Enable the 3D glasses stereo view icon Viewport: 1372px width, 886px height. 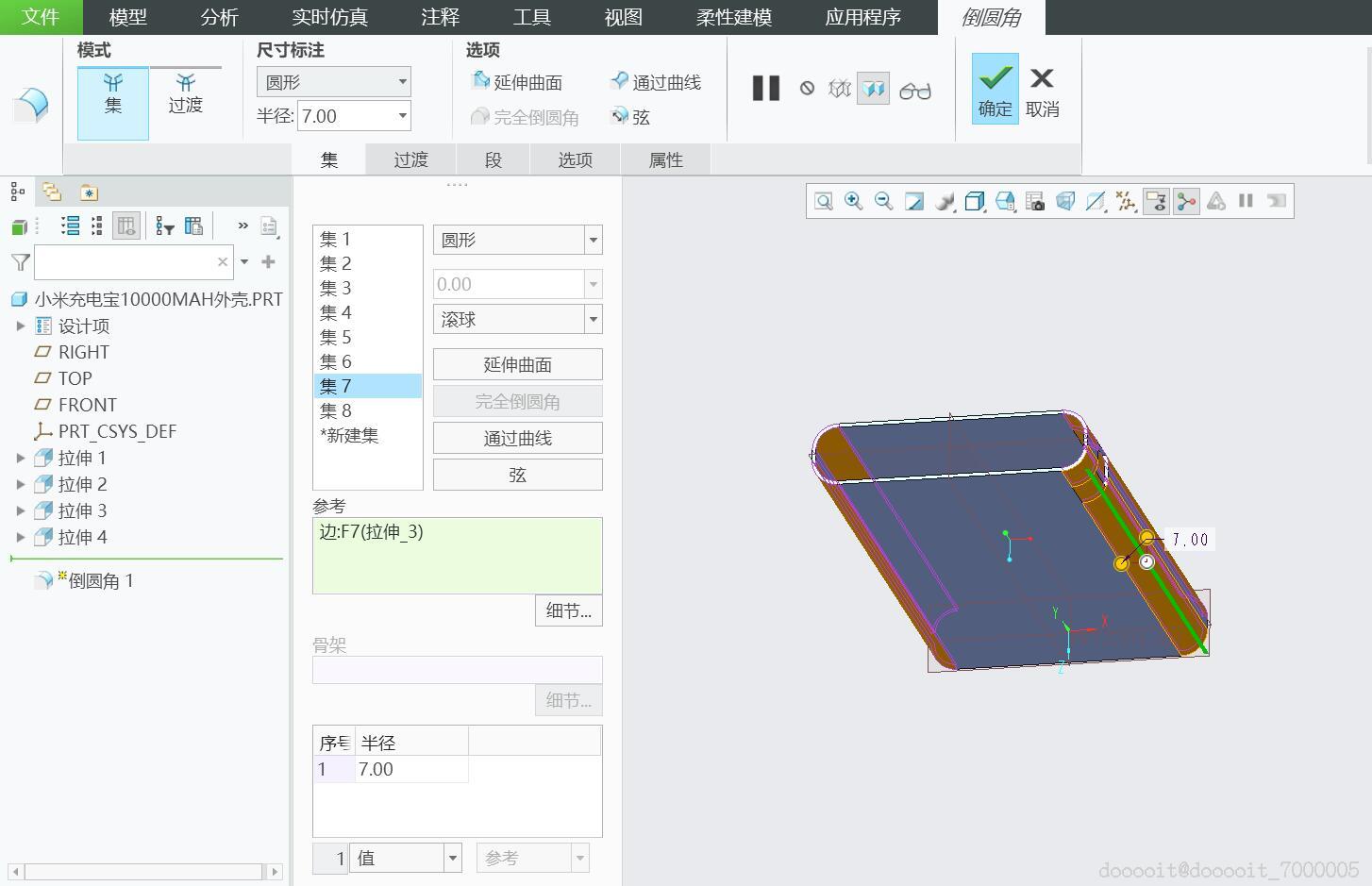point(914,89)
